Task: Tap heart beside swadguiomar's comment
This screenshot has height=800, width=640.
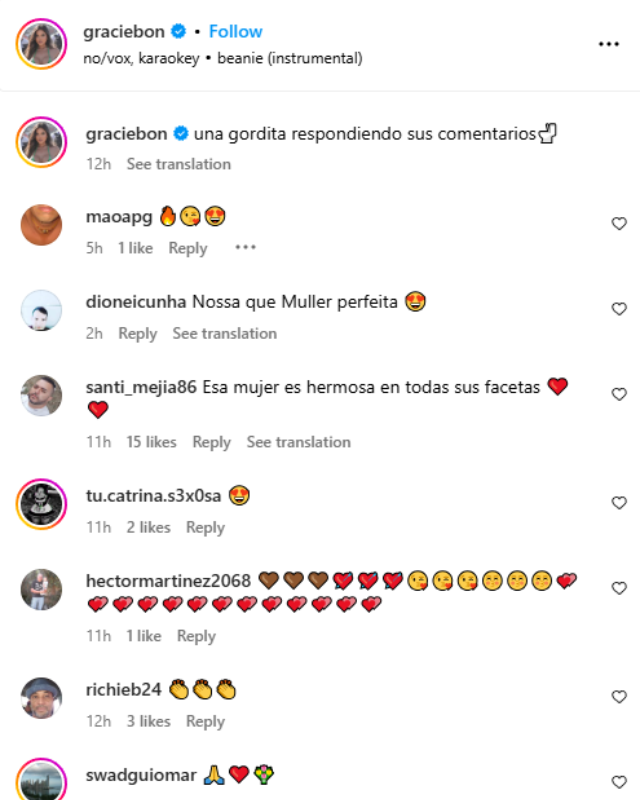Action: pos(619,782)
